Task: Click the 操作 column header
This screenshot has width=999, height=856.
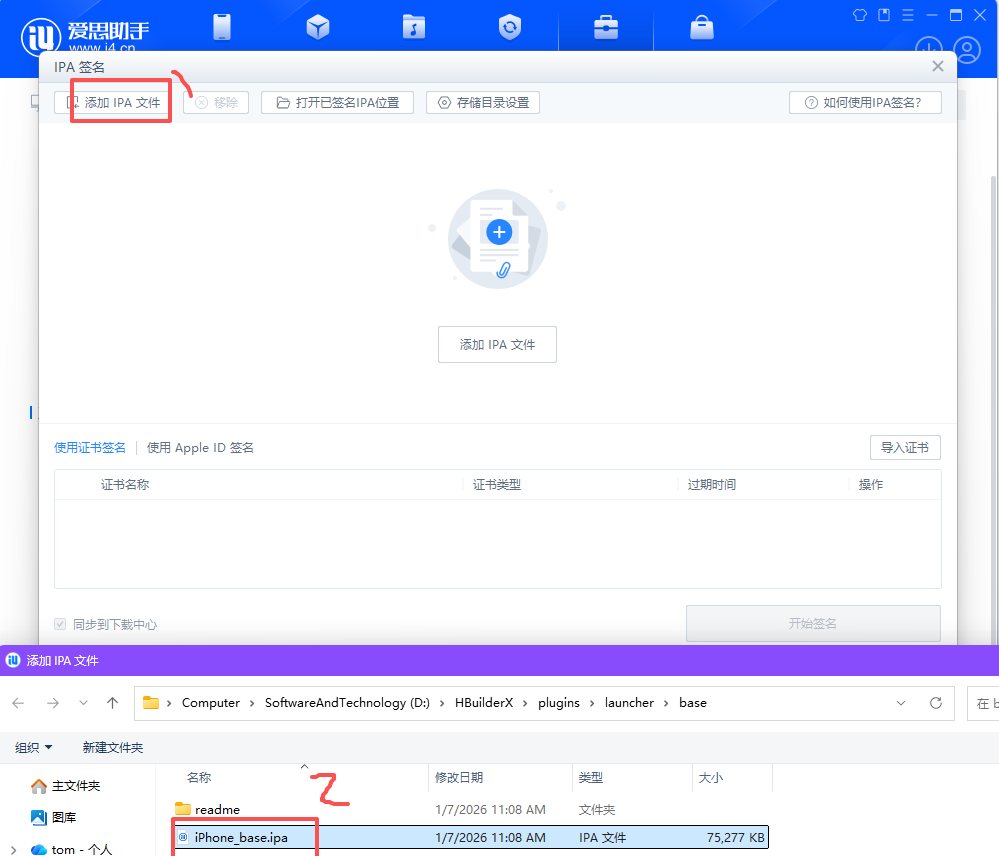Action: tap(871, 485)
